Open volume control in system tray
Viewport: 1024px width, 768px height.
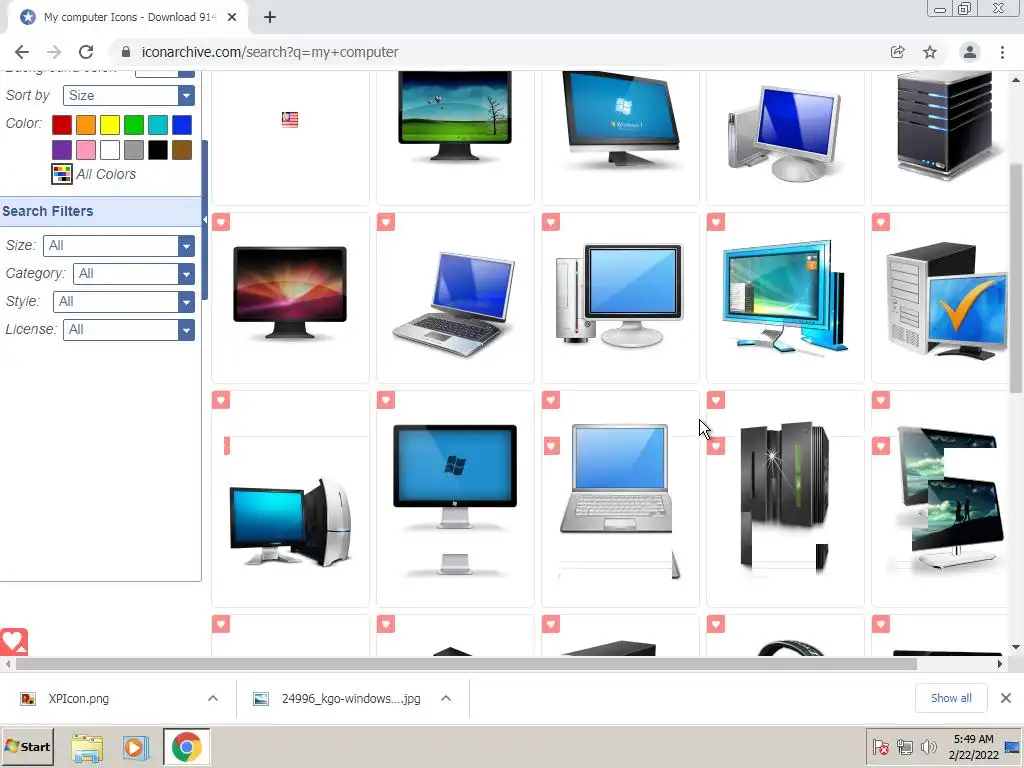coord(928,746)
